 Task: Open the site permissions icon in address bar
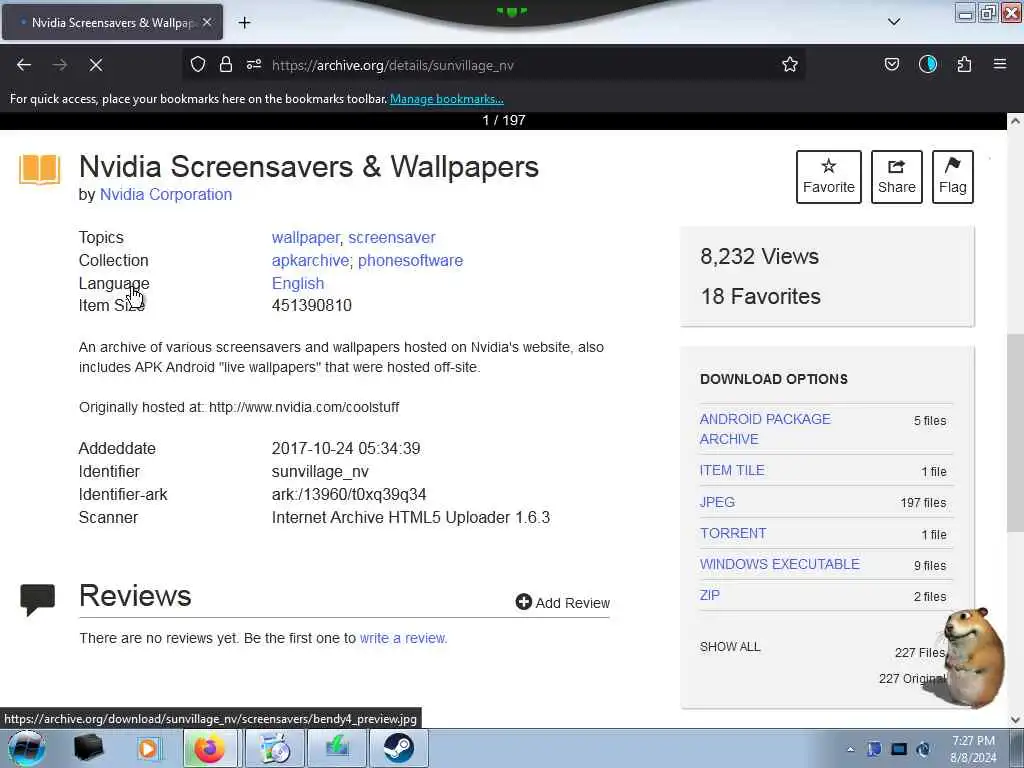click(x=254, y=64)
